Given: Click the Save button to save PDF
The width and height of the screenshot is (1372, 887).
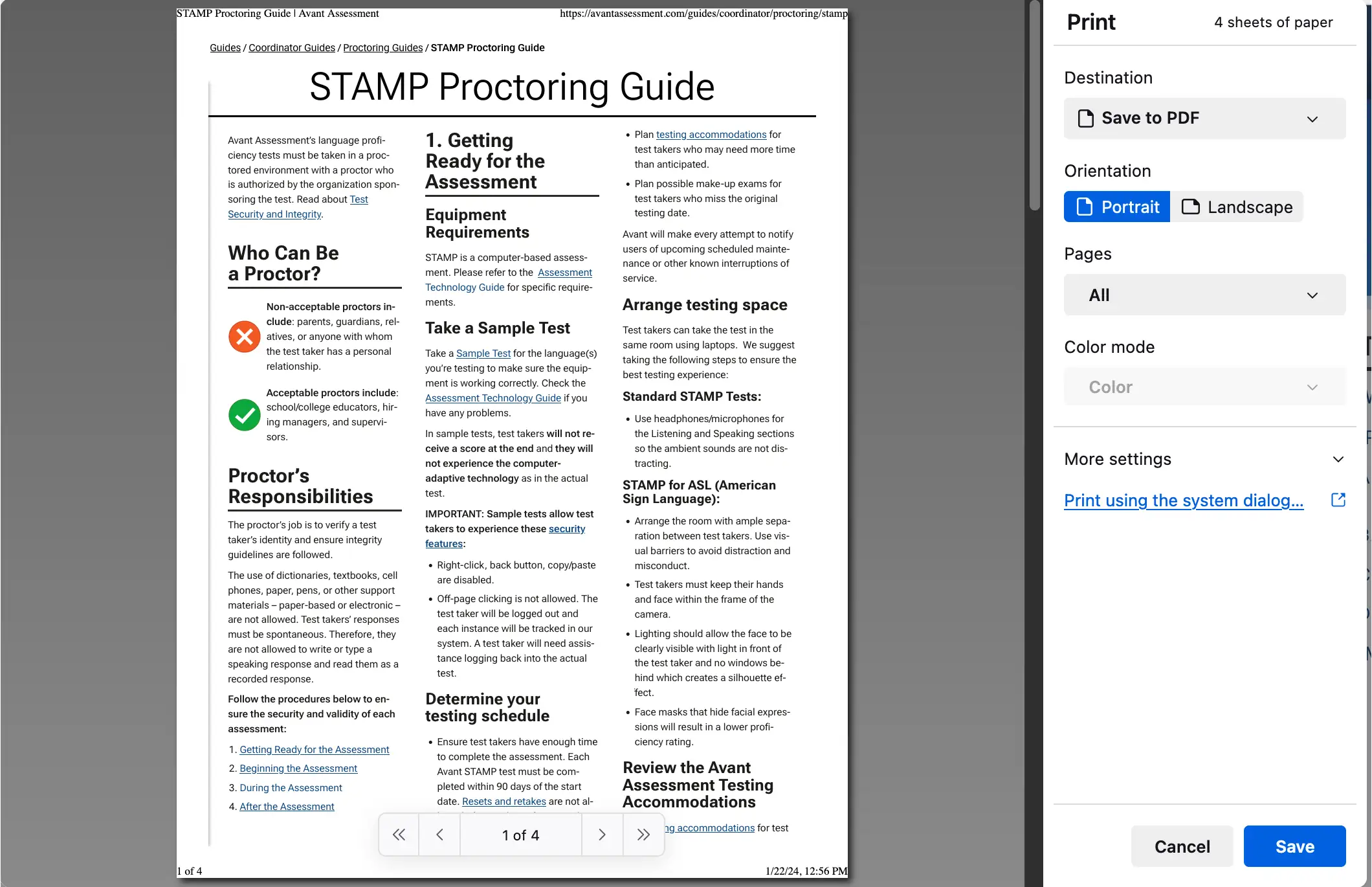Looking at the screenshot, I should coord(1295,846).
